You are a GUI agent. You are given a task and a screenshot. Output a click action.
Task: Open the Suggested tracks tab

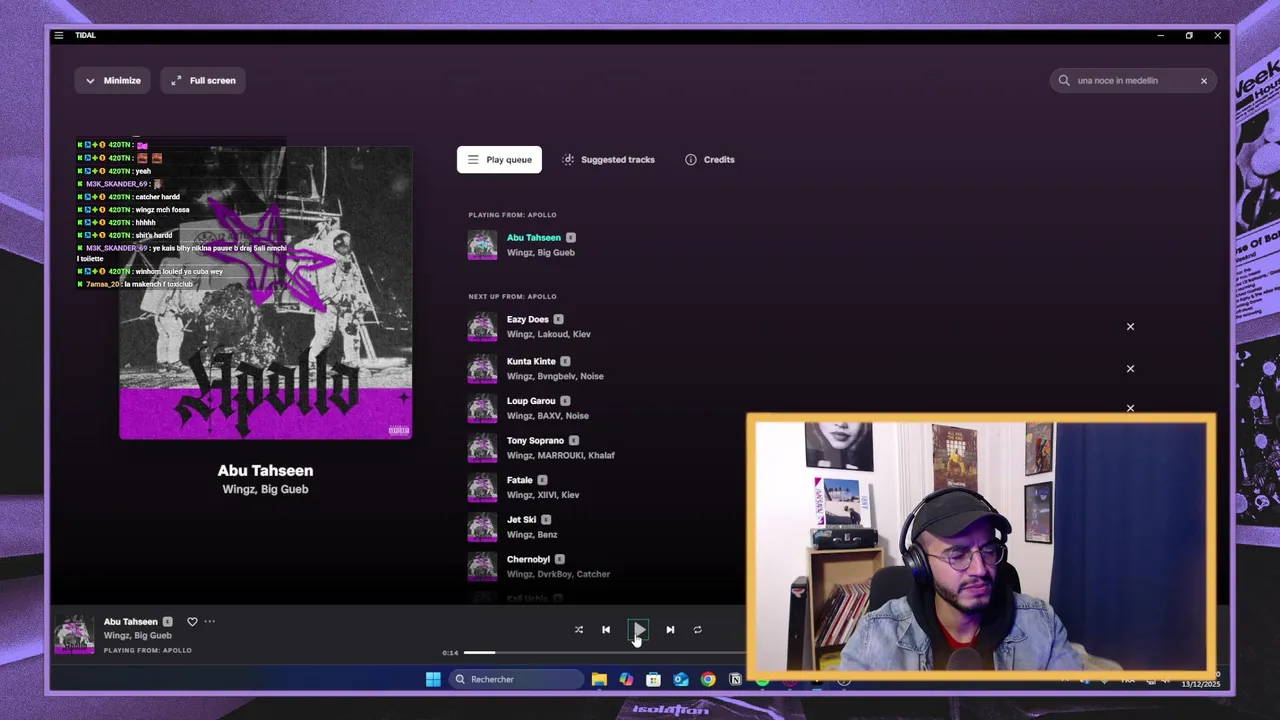pos(609,160)
